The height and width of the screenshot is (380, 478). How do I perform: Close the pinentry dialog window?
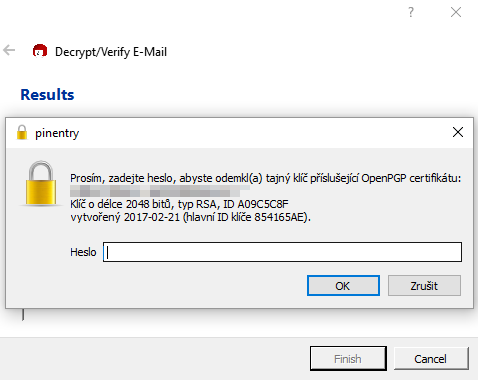(x=458, y=132)
